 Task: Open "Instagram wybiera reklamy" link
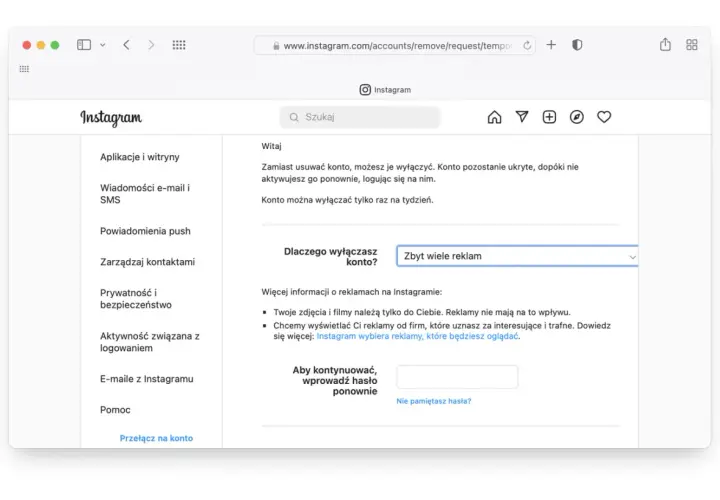click(x=417, y=336)
